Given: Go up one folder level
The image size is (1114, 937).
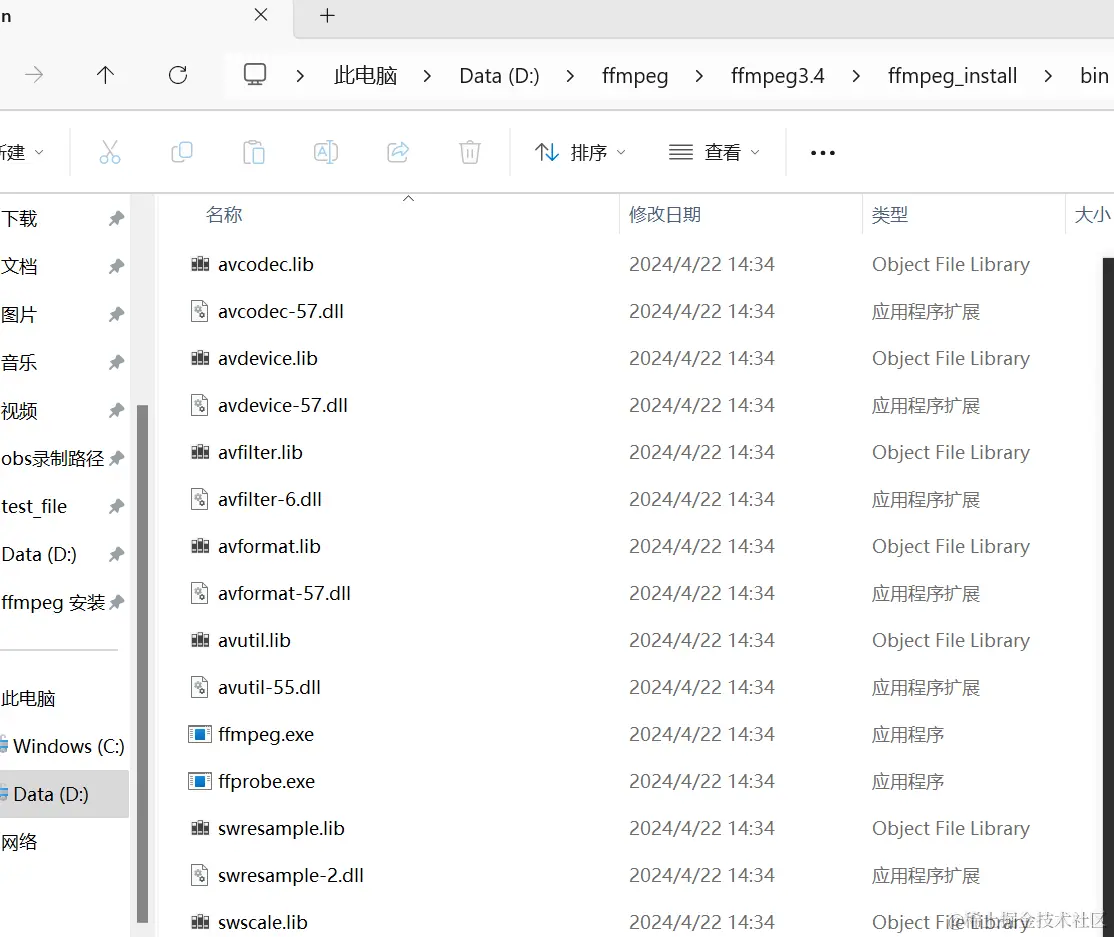Looking at the screenshot, I should pos(105,75).
